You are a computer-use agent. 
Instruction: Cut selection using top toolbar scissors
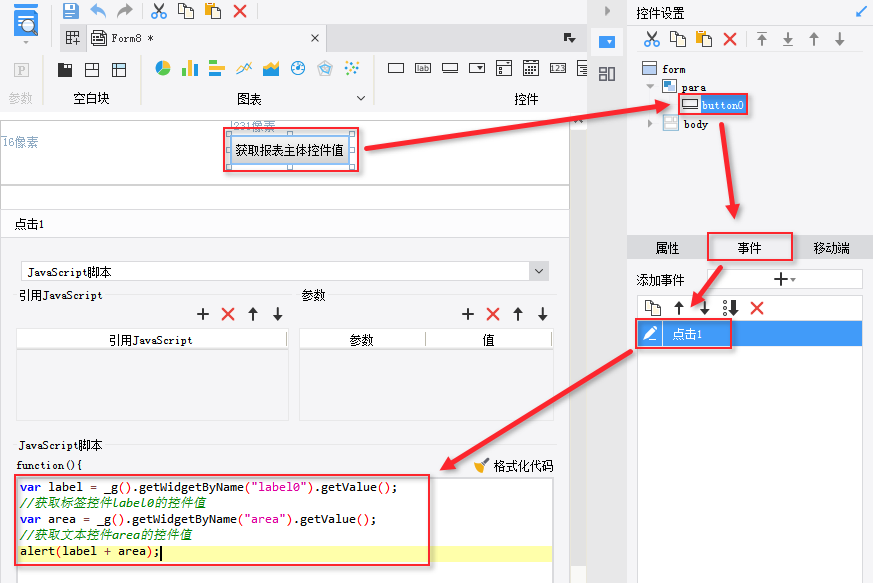pos(159,11)
